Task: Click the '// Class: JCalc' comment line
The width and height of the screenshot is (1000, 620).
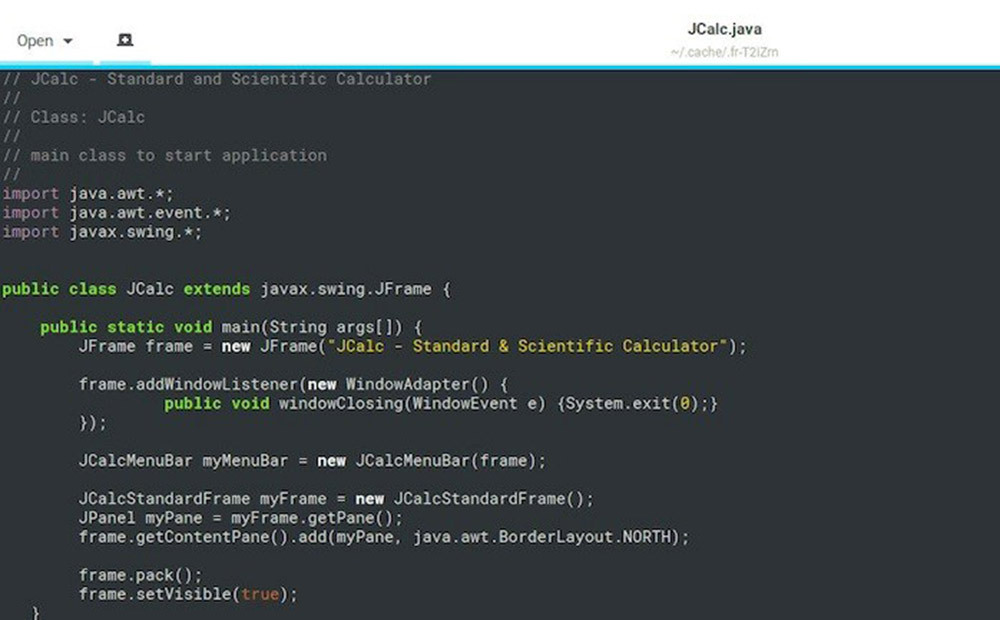Action: tap(87, 117)
